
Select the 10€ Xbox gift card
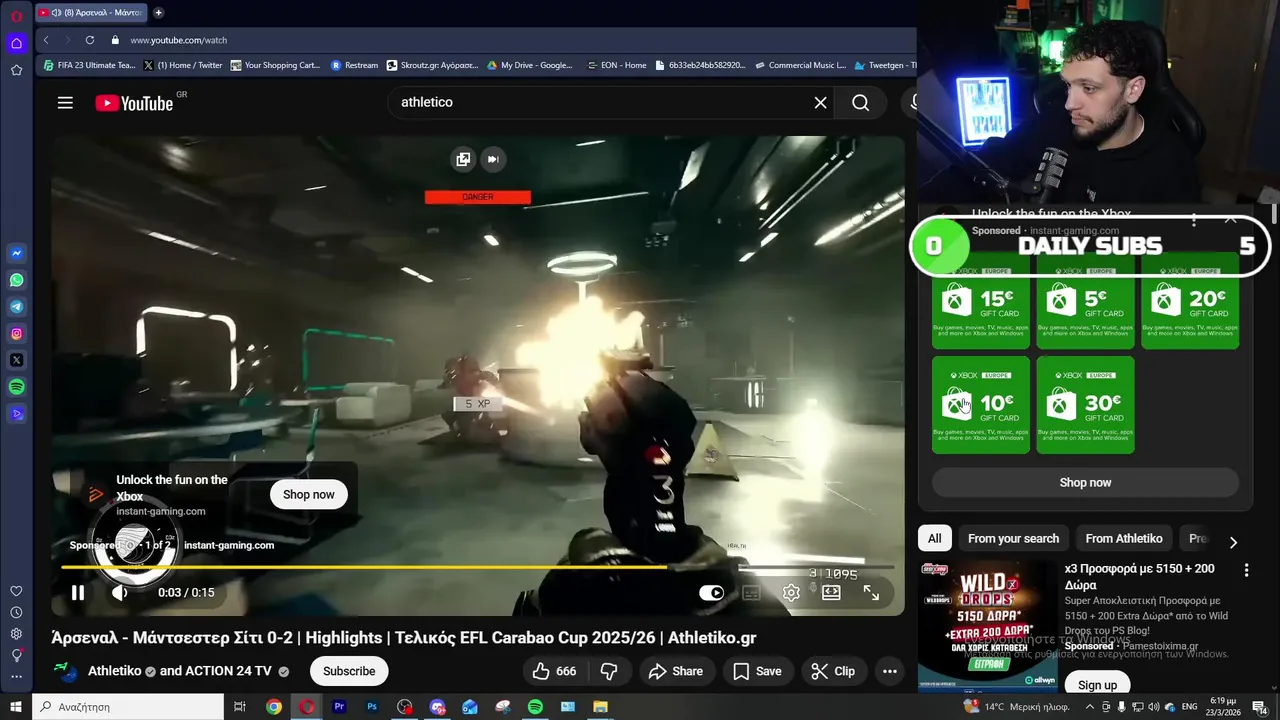point(981,405)
